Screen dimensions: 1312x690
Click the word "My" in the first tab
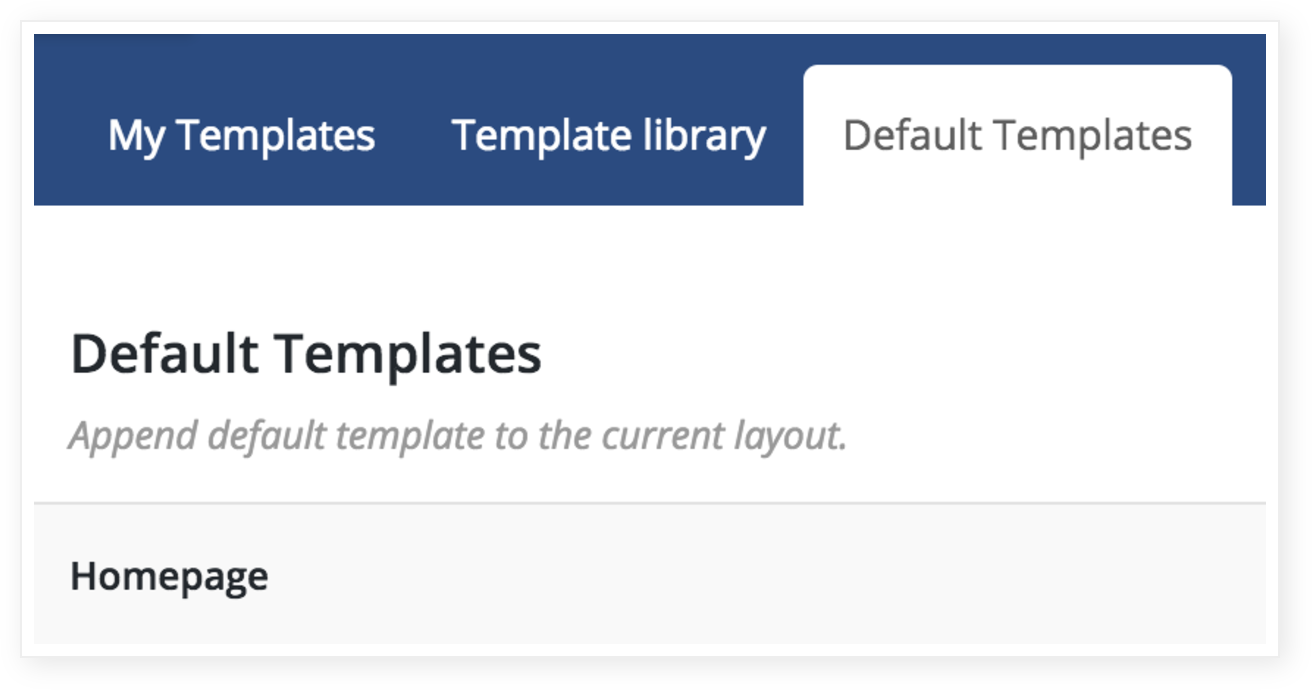pyautogui.click(x=136, y=136)
